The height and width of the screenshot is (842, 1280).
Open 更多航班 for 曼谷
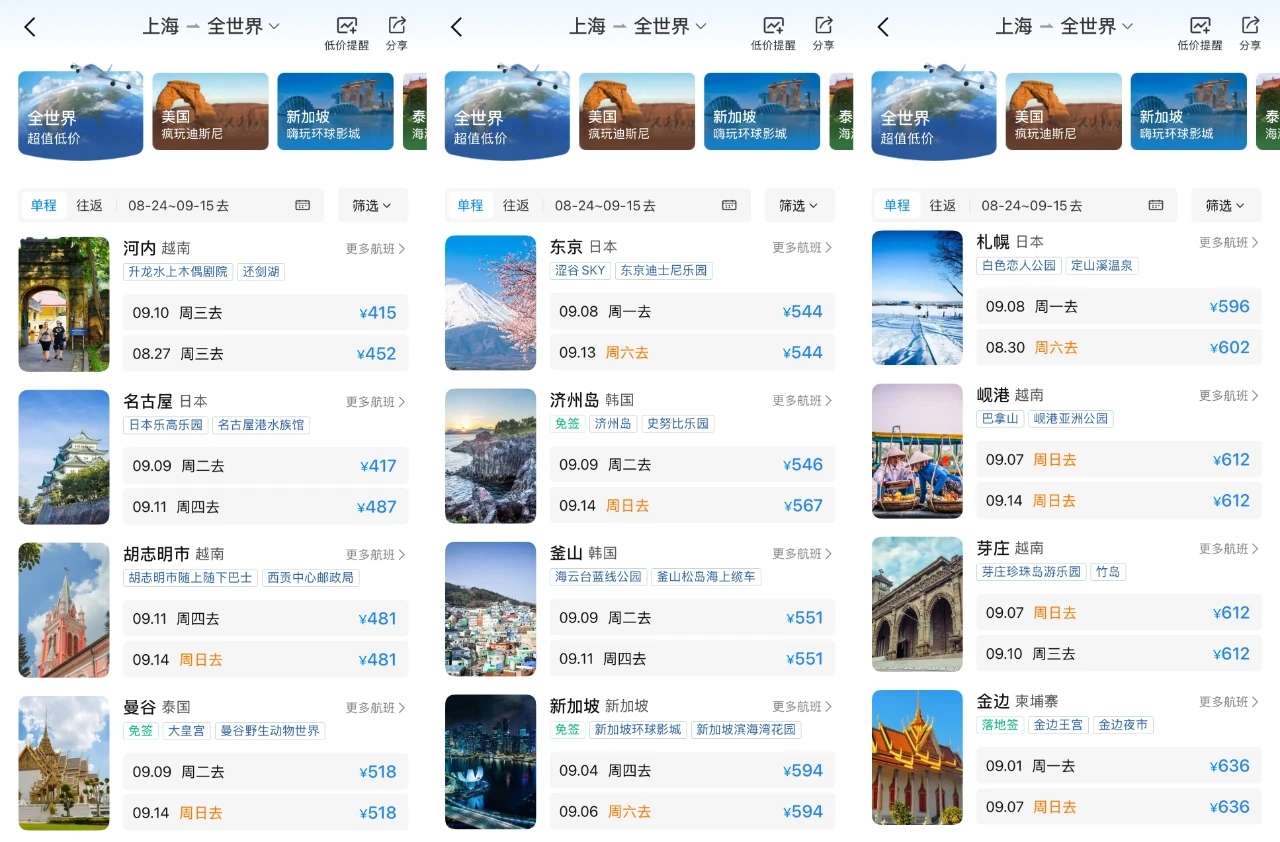[377, 707]
